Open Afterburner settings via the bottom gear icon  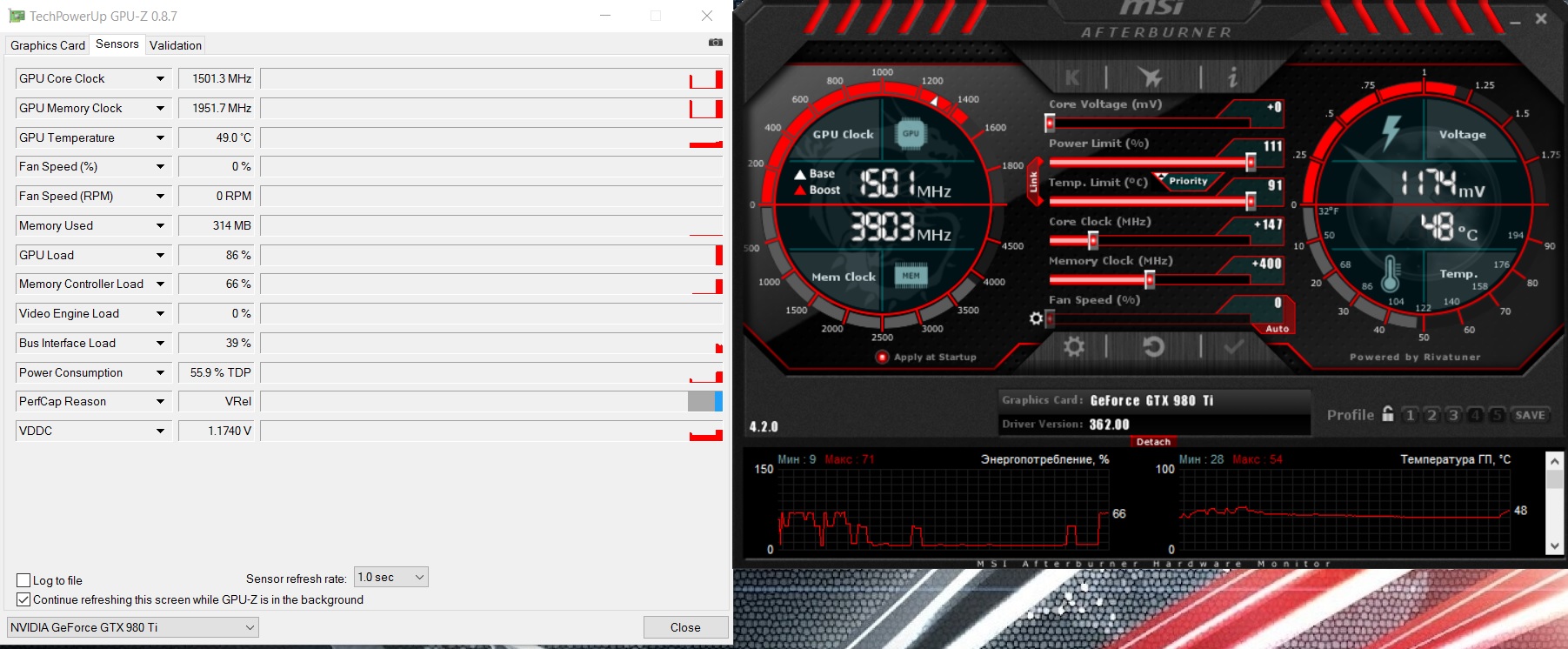pos(1074,347)
